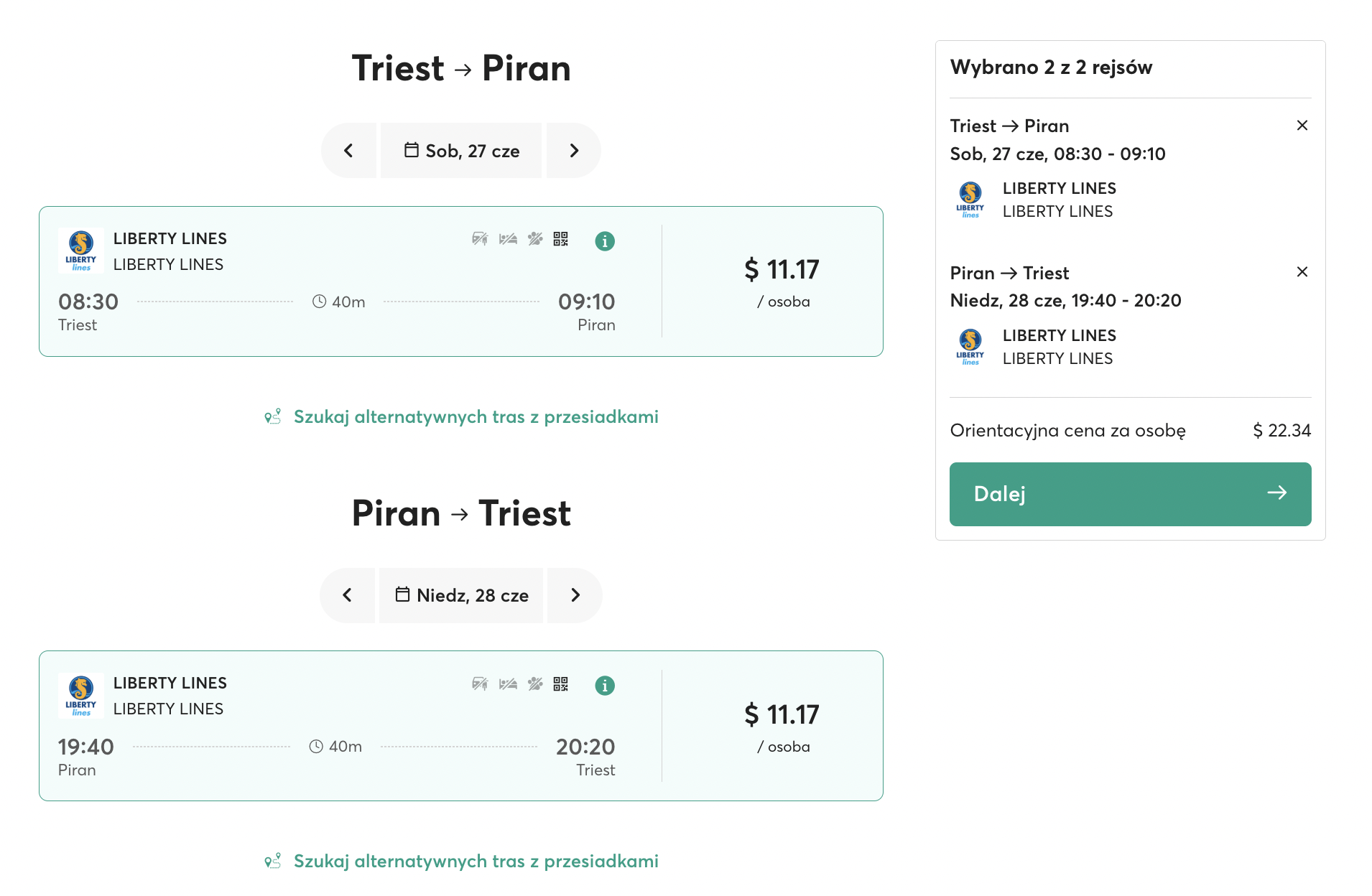Click QR code icon on 19:40 sailing
Image resolution: width=1372 pixels, height=896 pixels.
561,683
